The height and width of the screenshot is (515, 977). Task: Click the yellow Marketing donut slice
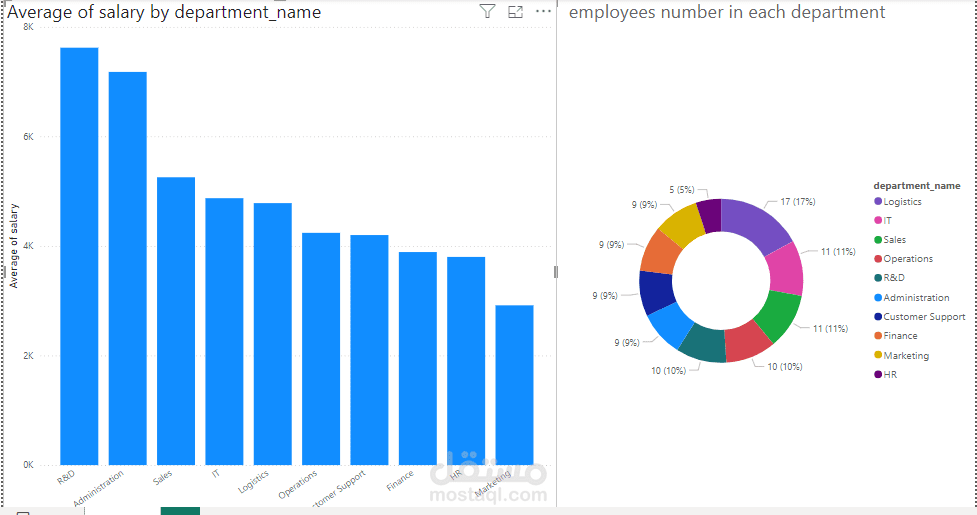(x=682, y=224)
